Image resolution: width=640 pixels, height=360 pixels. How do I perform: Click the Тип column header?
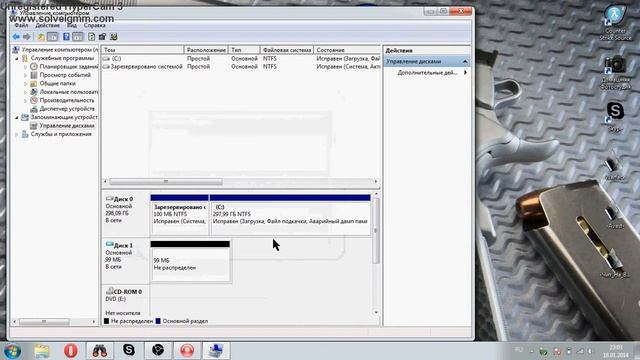tap(244, 50)
